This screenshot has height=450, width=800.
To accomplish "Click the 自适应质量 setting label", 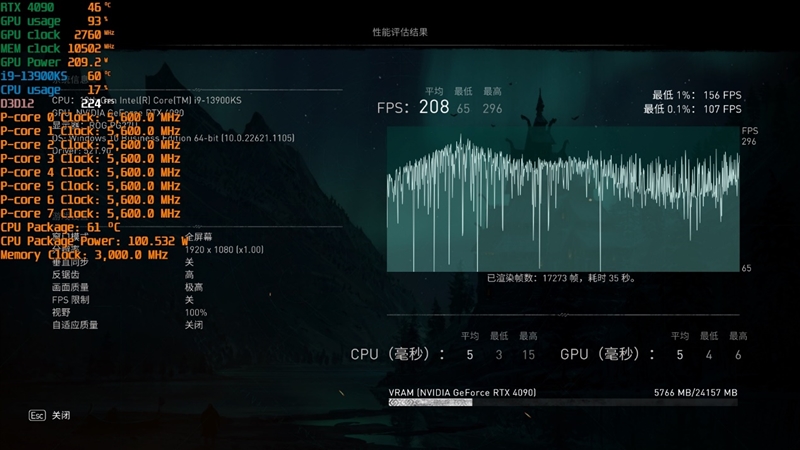I will [x=75, y=324].
